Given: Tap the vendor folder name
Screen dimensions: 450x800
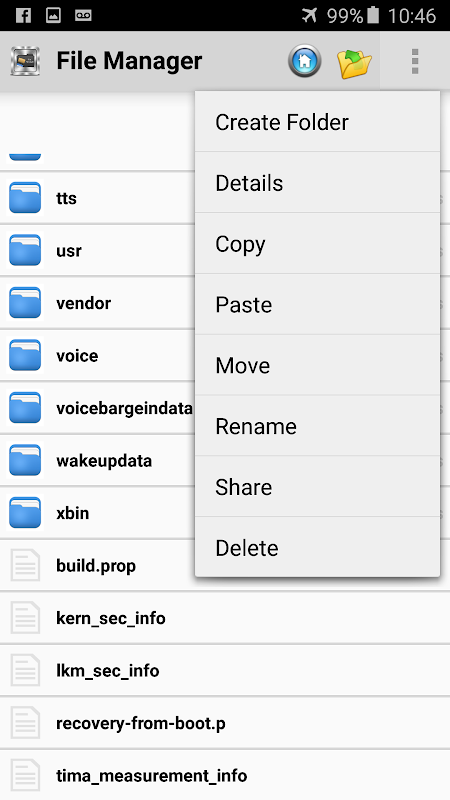Looking at the screenshot, I should coord(84,303).
